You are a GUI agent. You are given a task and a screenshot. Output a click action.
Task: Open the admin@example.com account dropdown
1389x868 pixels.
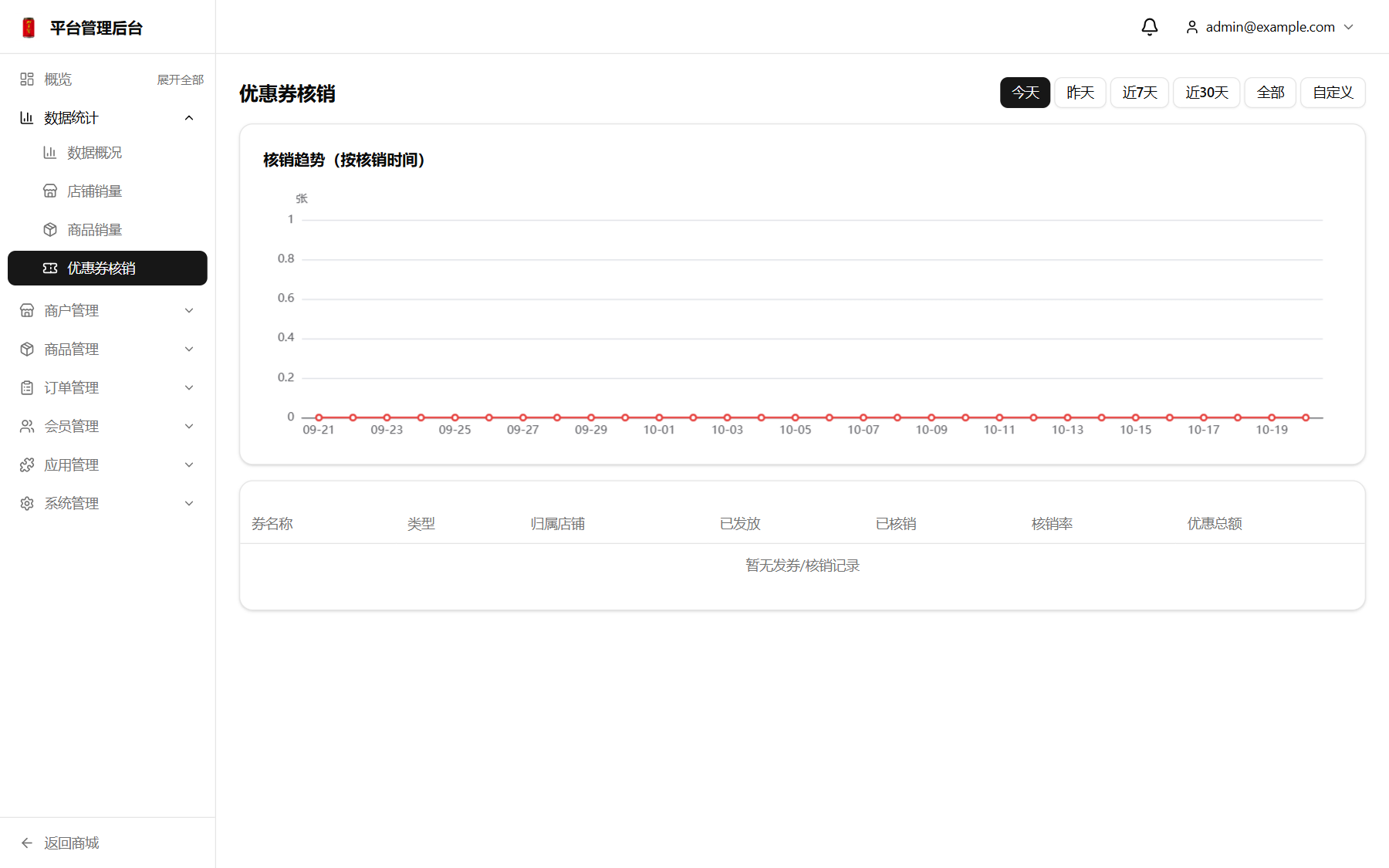click(1270, 27)
